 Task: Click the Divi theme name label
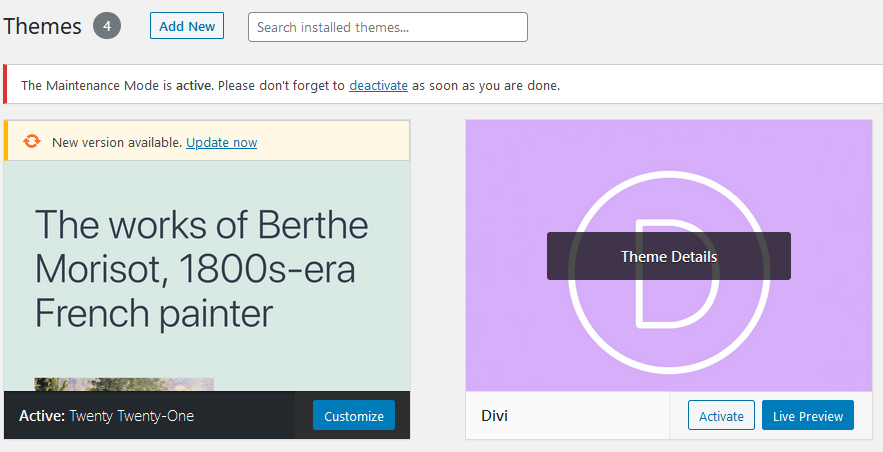tap(494, 416)
